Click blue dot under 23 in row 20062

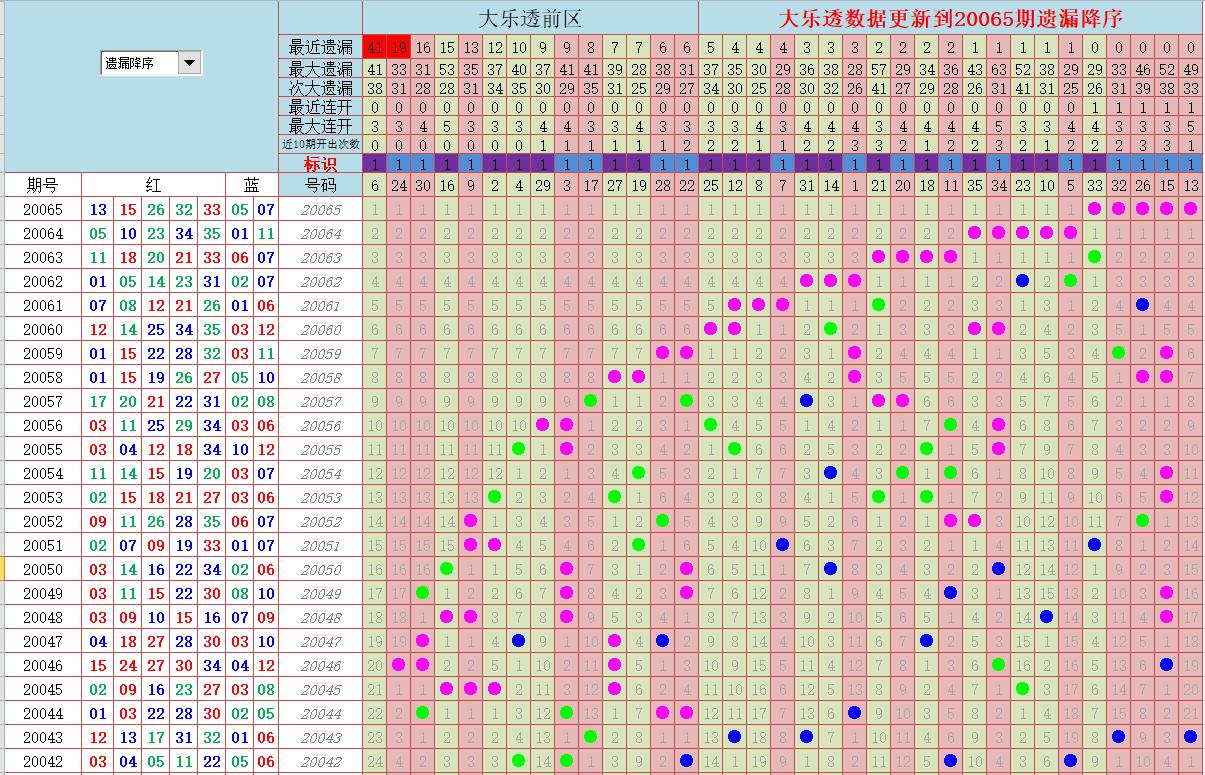tap(1022, 281)
